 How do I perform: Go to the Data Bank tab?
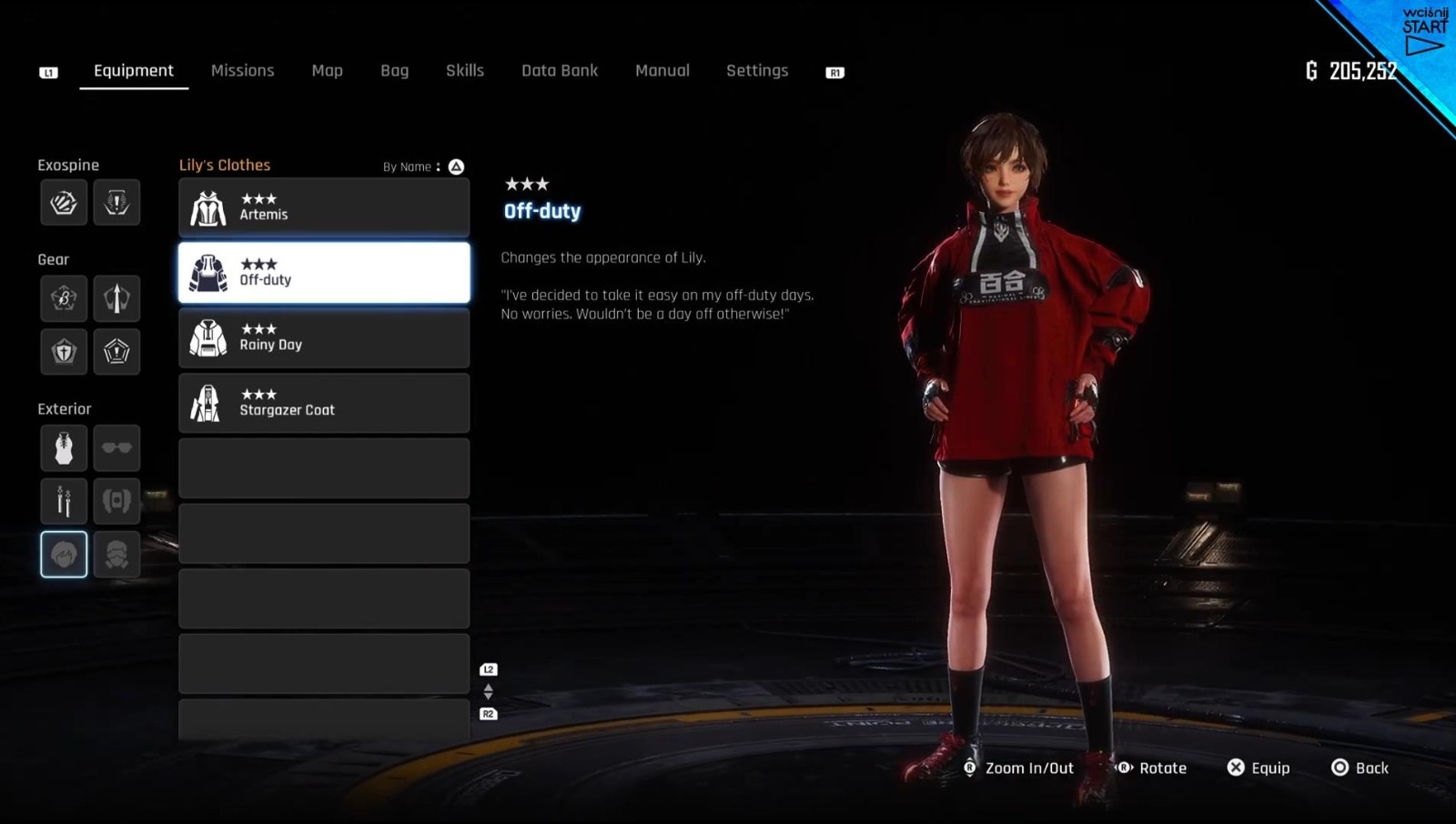point(559,71)
